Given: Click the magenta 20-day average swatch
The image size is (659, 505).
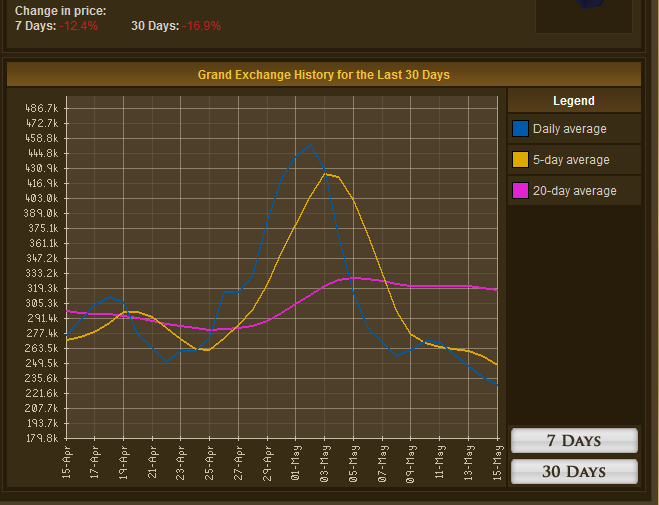Looking at the screenshot, I should click(520, 191).
